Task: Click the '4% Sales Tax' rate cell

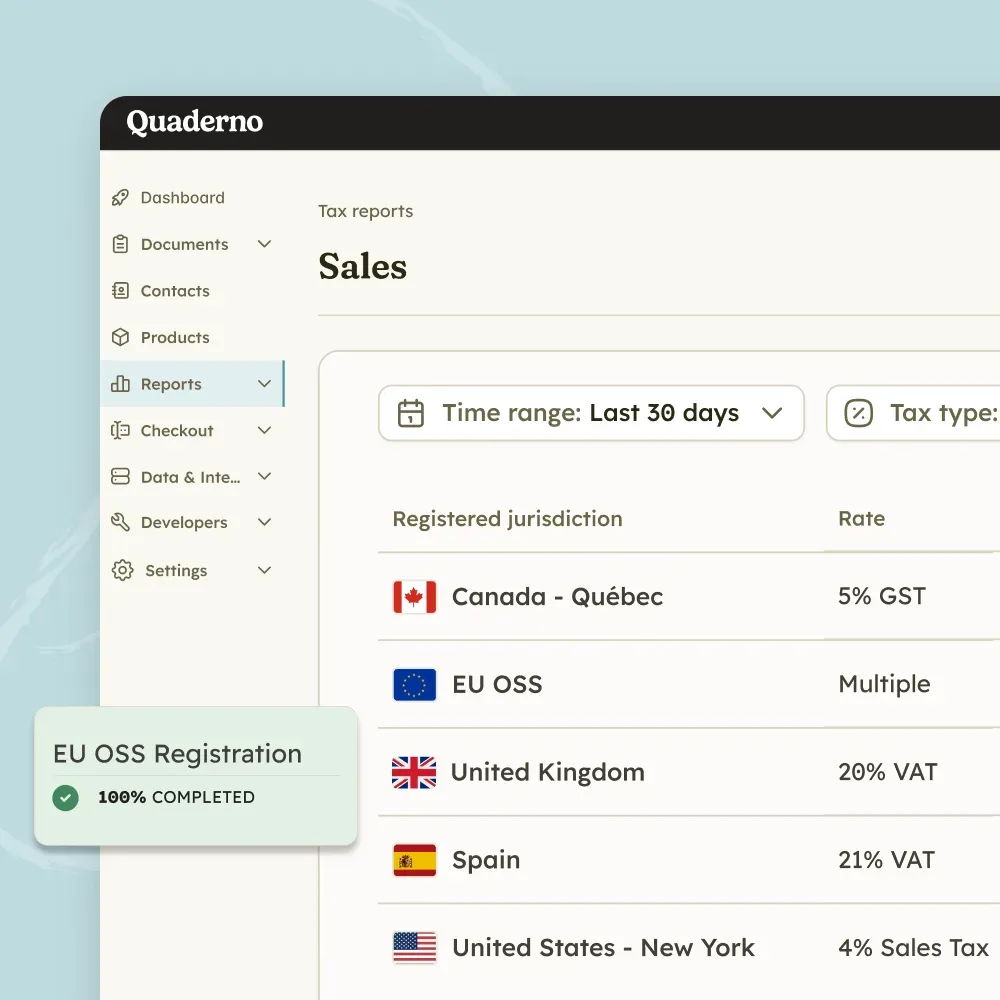Action: point(913,948)
